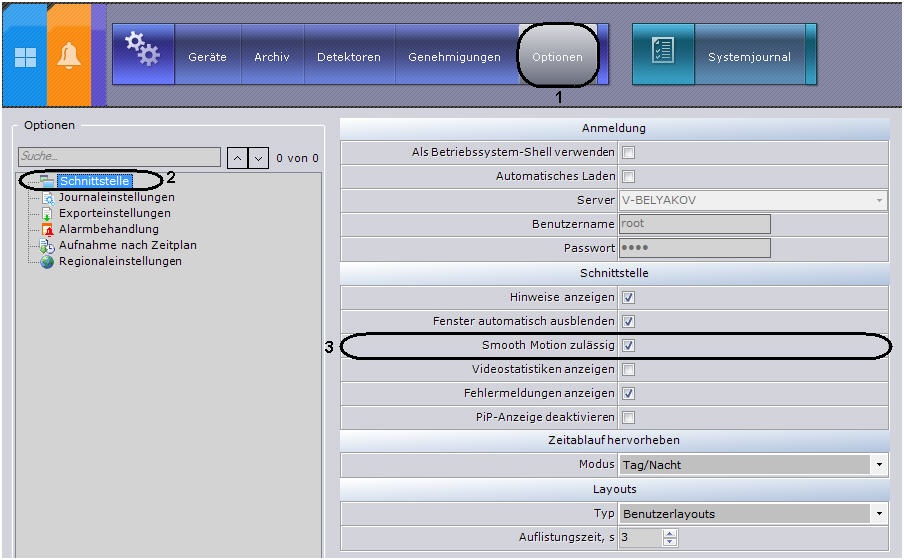
Task: Click the Auflistungszeit value field
Action: point(640,538)
